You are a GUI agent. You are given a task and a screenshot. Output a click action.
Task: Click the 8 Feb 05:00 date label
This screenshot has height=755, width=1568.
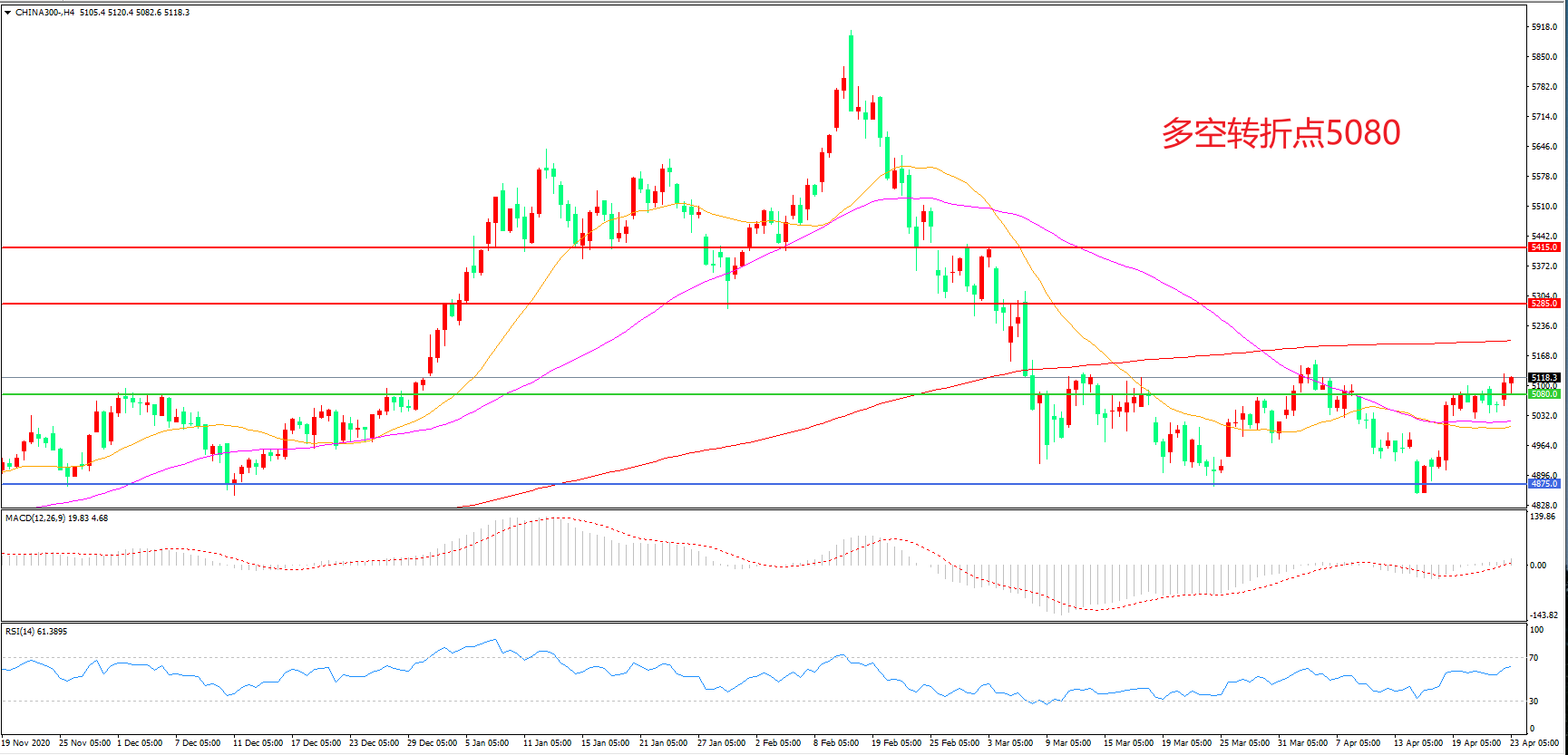coord(836,743)
